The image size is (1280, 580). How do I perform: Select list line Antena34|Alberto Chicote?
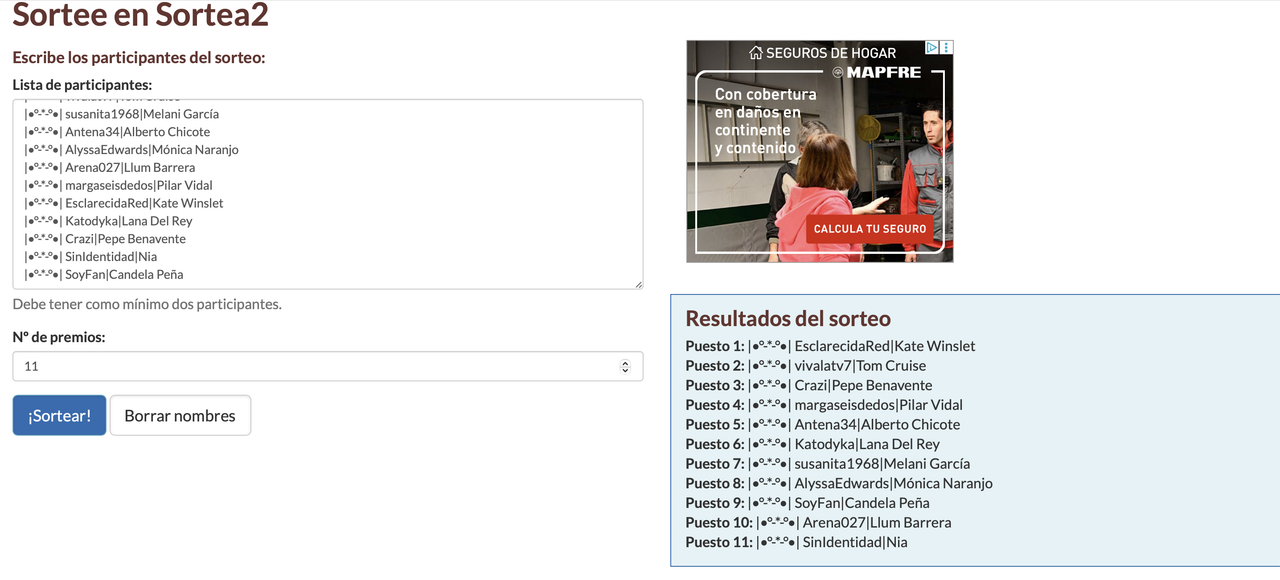point(117,132)
